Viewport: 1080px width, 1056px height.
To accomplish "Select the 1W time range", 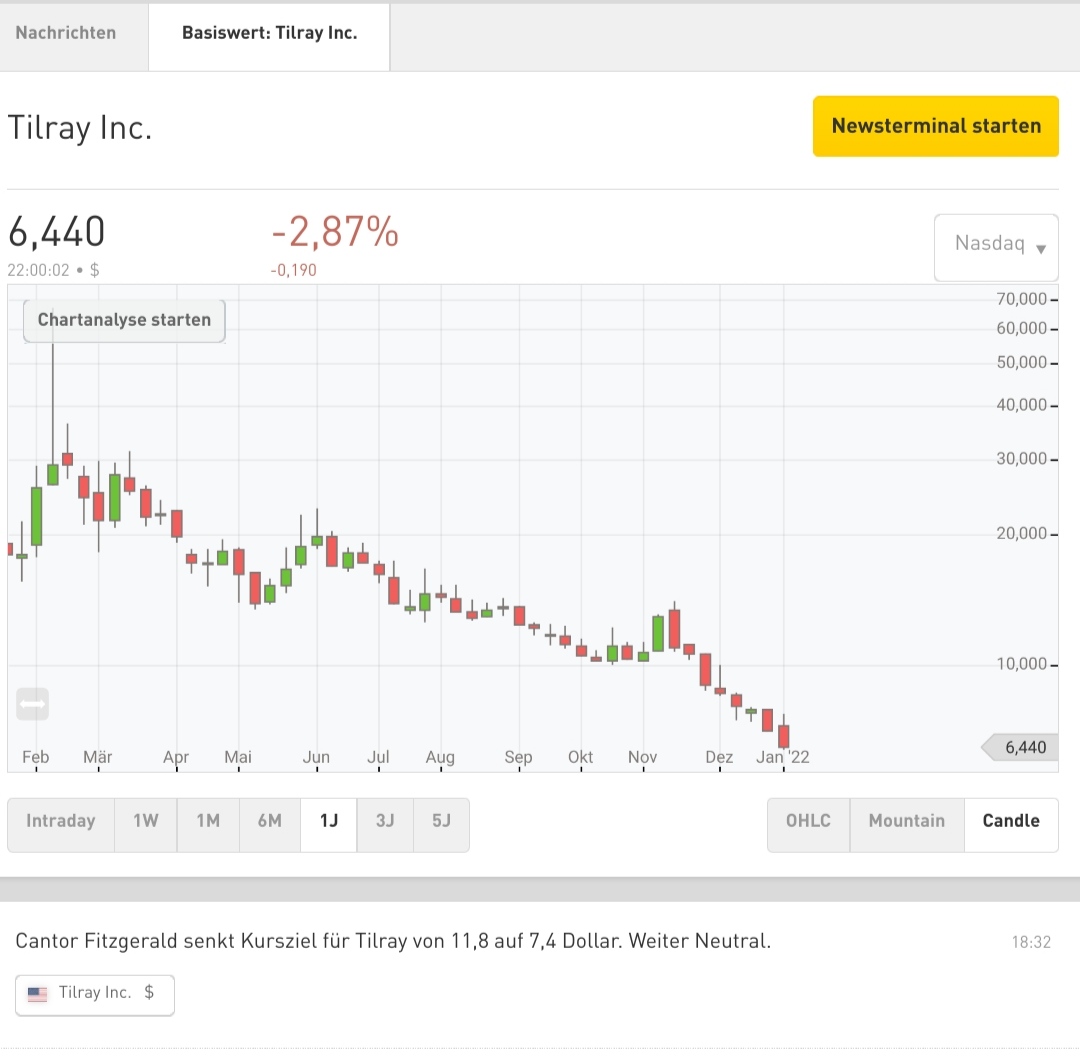I will (145, 821).
